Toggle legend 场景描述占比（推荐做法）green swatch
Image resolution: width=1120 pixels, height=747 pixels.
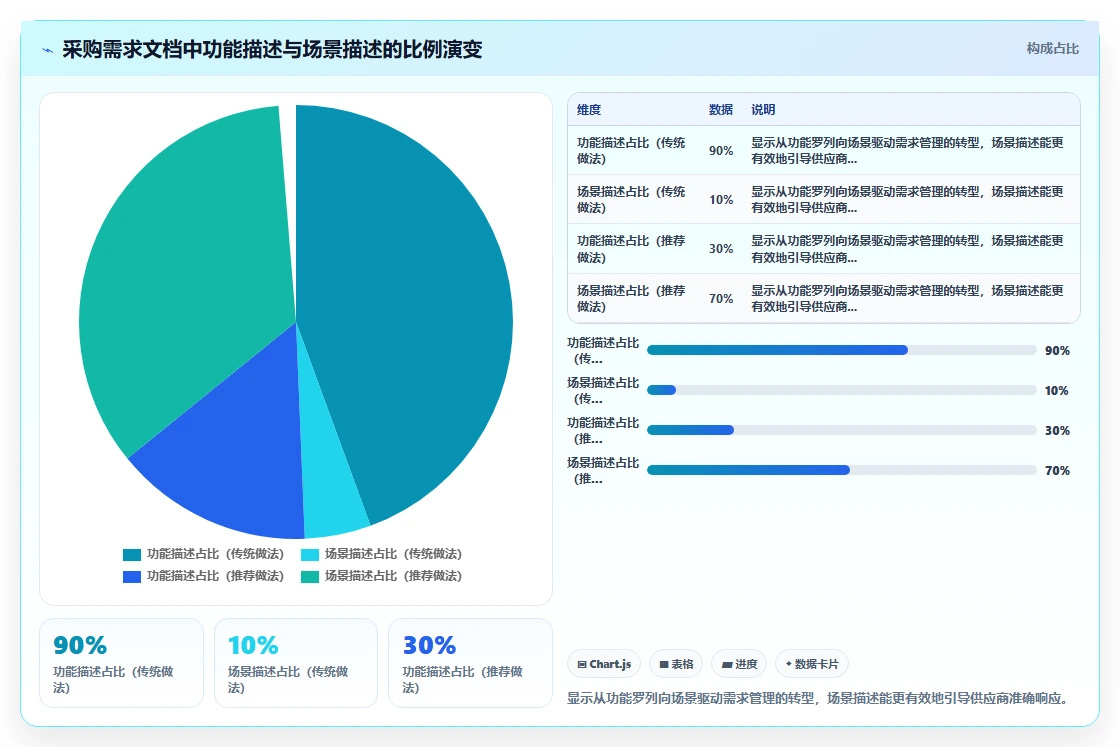tap(309, 577)
